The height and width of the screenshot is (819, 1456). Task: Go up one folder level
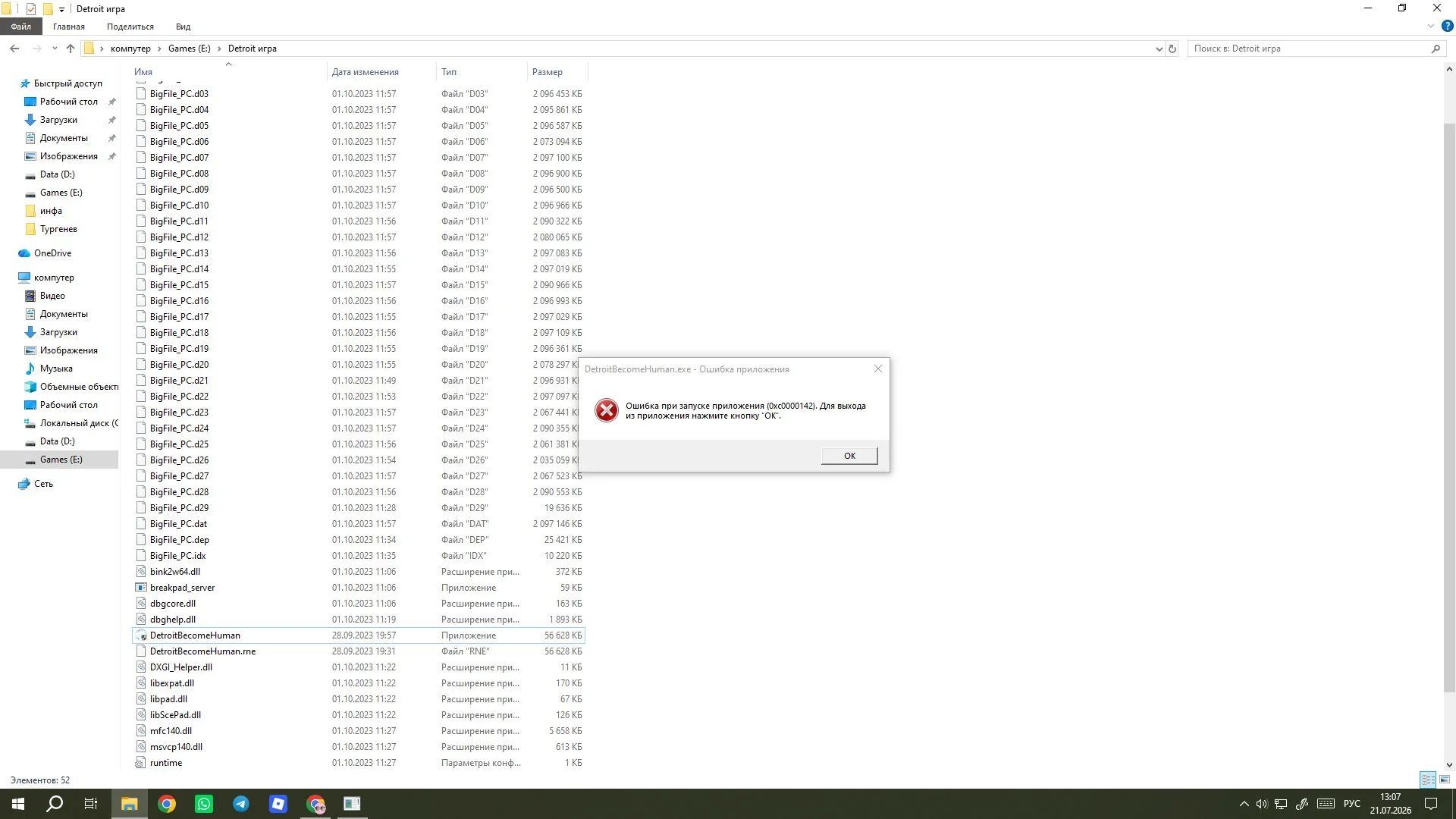point(71,49)
